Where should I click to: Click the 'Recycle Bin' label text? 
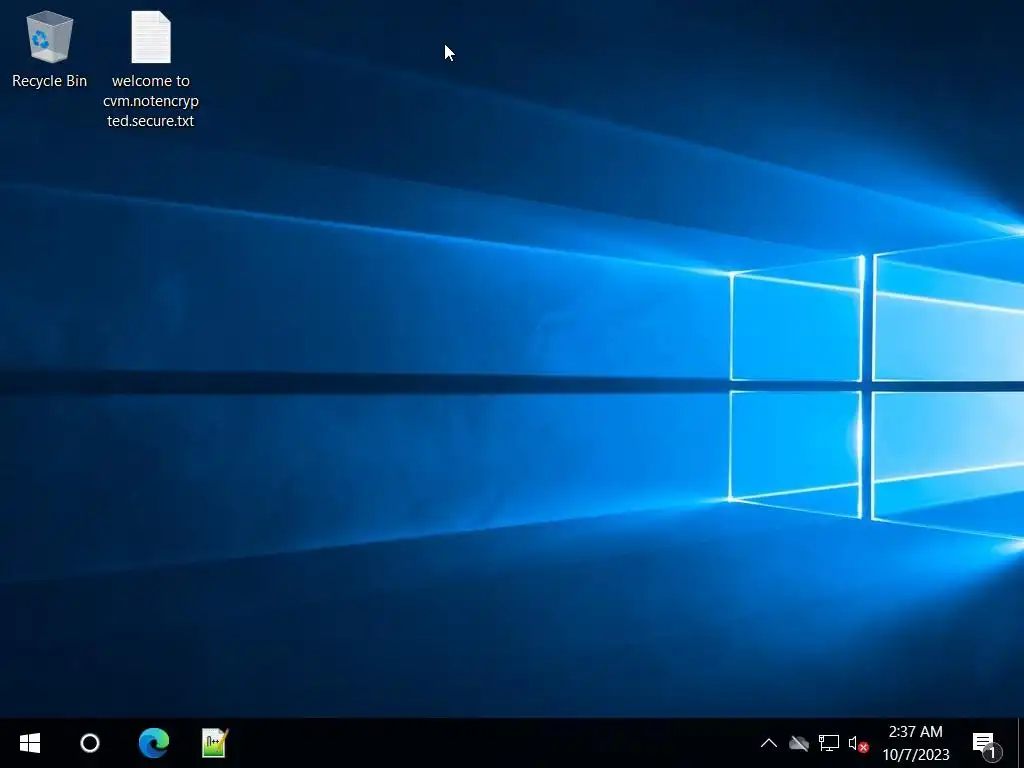(x=50, y=81)
